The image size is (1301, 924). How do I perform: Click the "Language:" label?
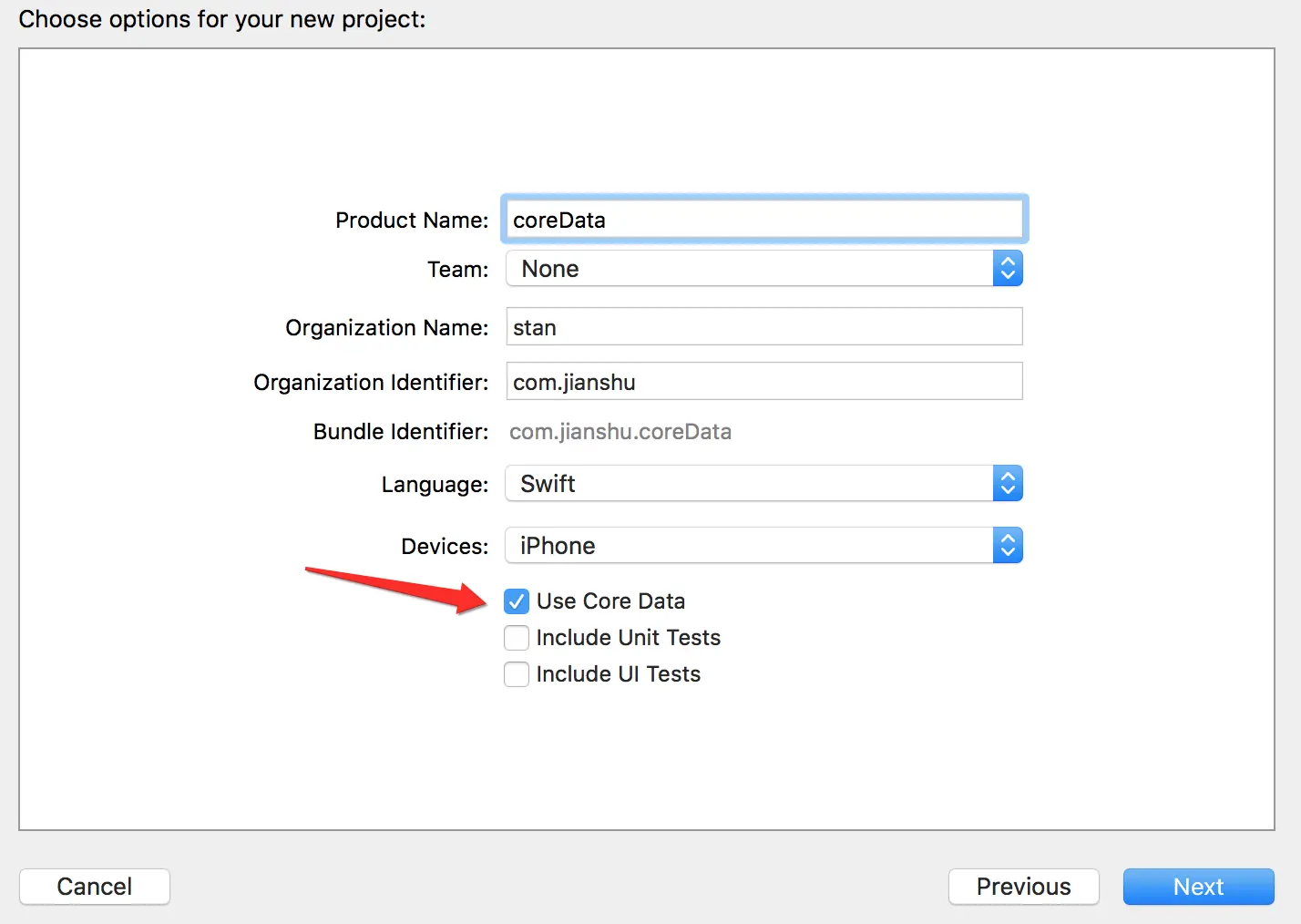point(435,485)
